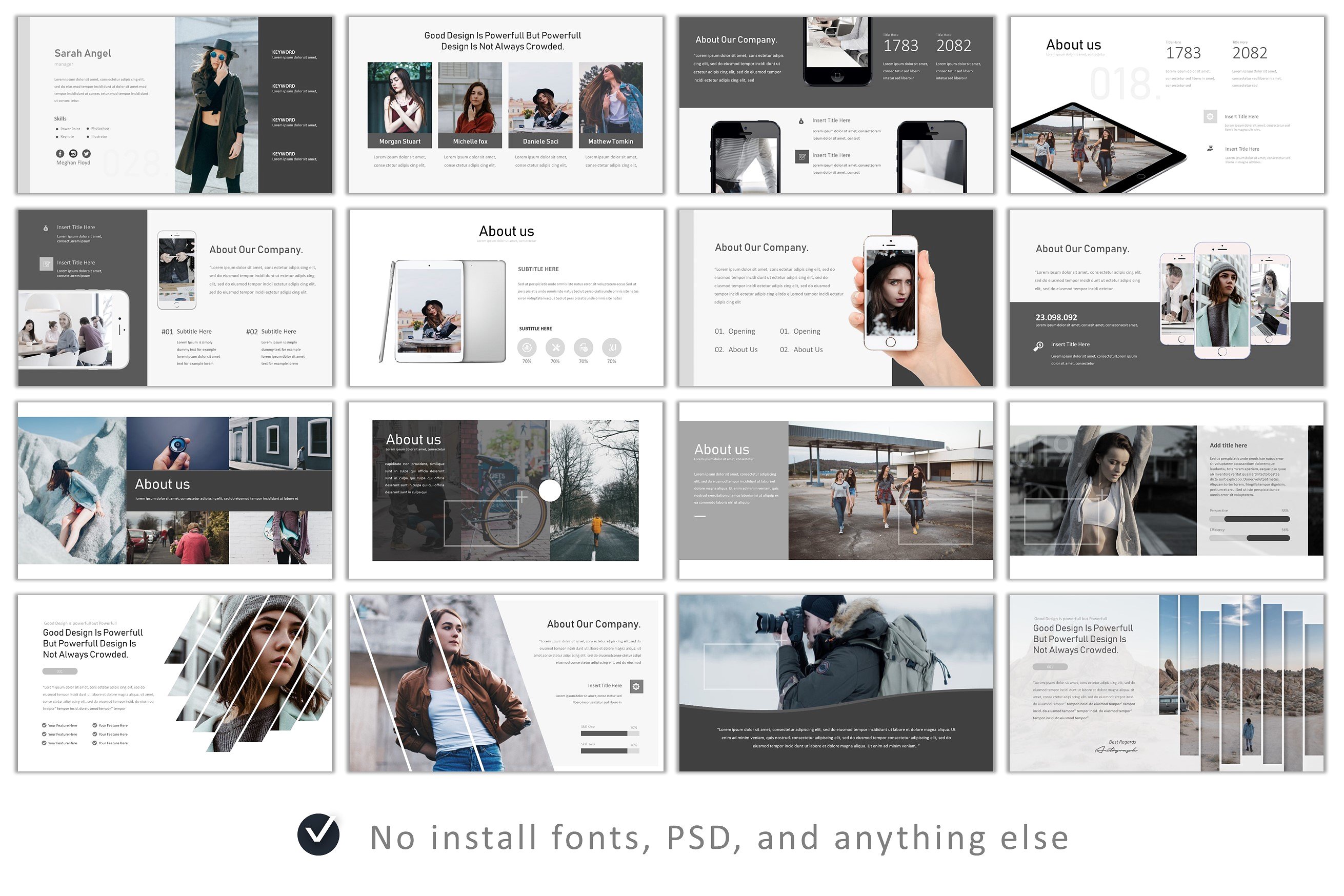Image resolution: width=1344 pixels, height=896 pixels.
Task: Toggle the last Your Feature Here checkmark in right column
Action: (95, 743)
